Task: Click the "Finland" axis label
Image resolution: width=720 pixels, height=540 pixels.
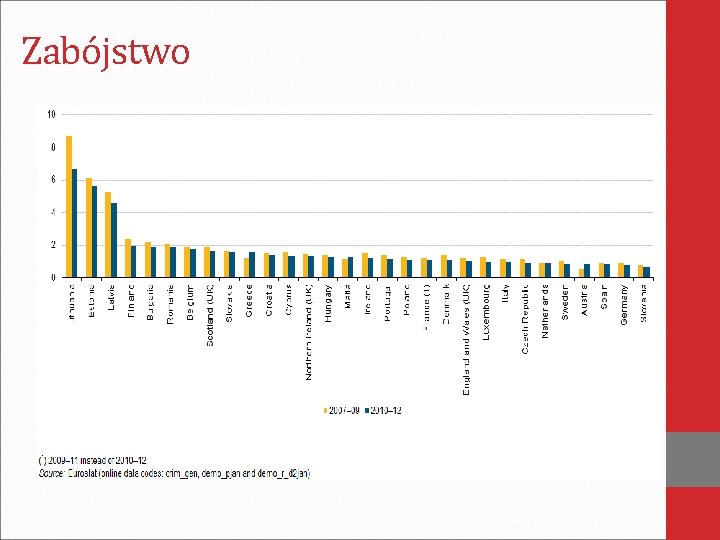Action: (x=131, y=301)
